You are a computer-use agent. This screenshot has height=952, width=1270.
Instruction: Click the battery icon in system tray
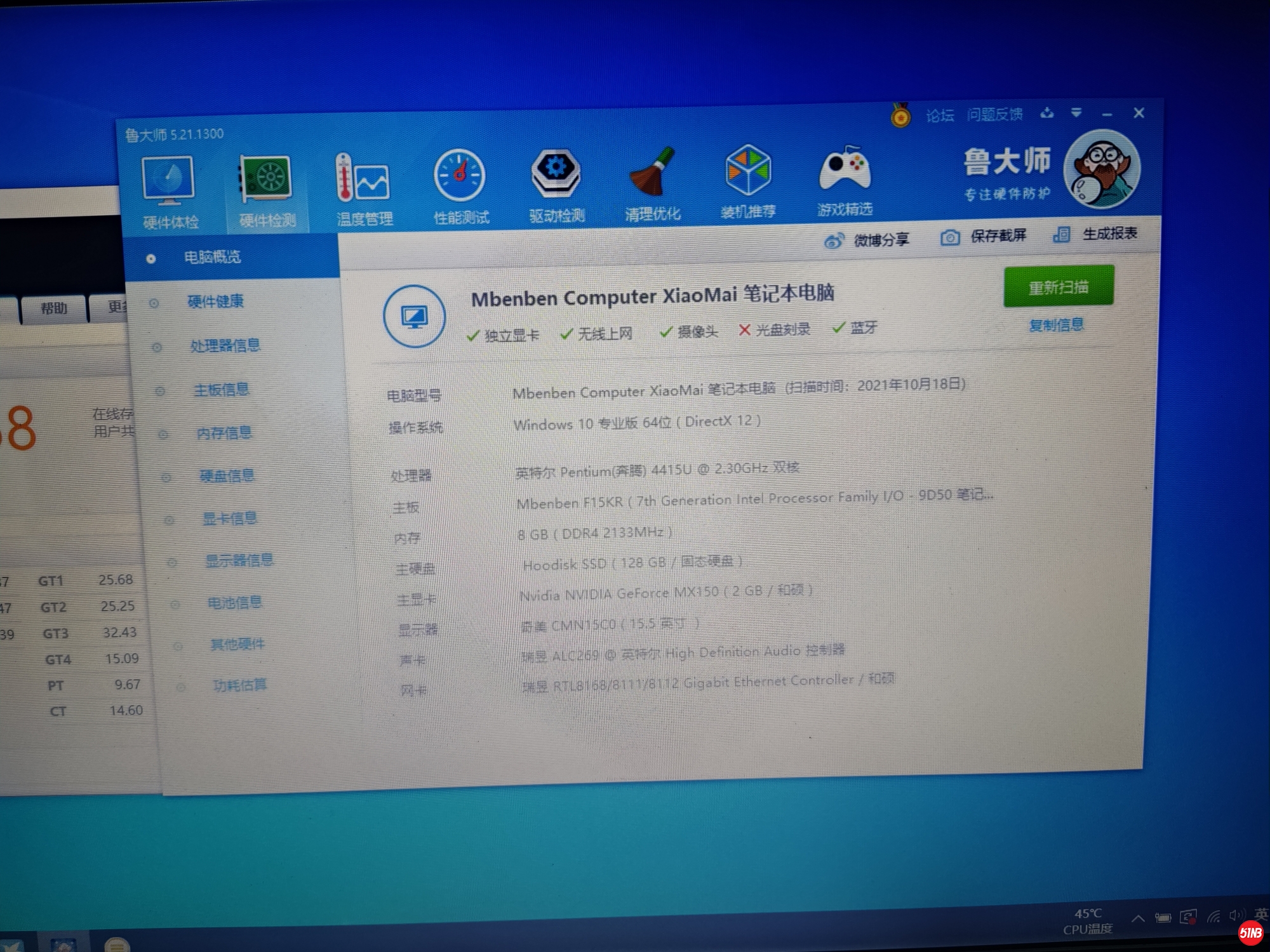pyautogui.click(x=1163, y=918)
